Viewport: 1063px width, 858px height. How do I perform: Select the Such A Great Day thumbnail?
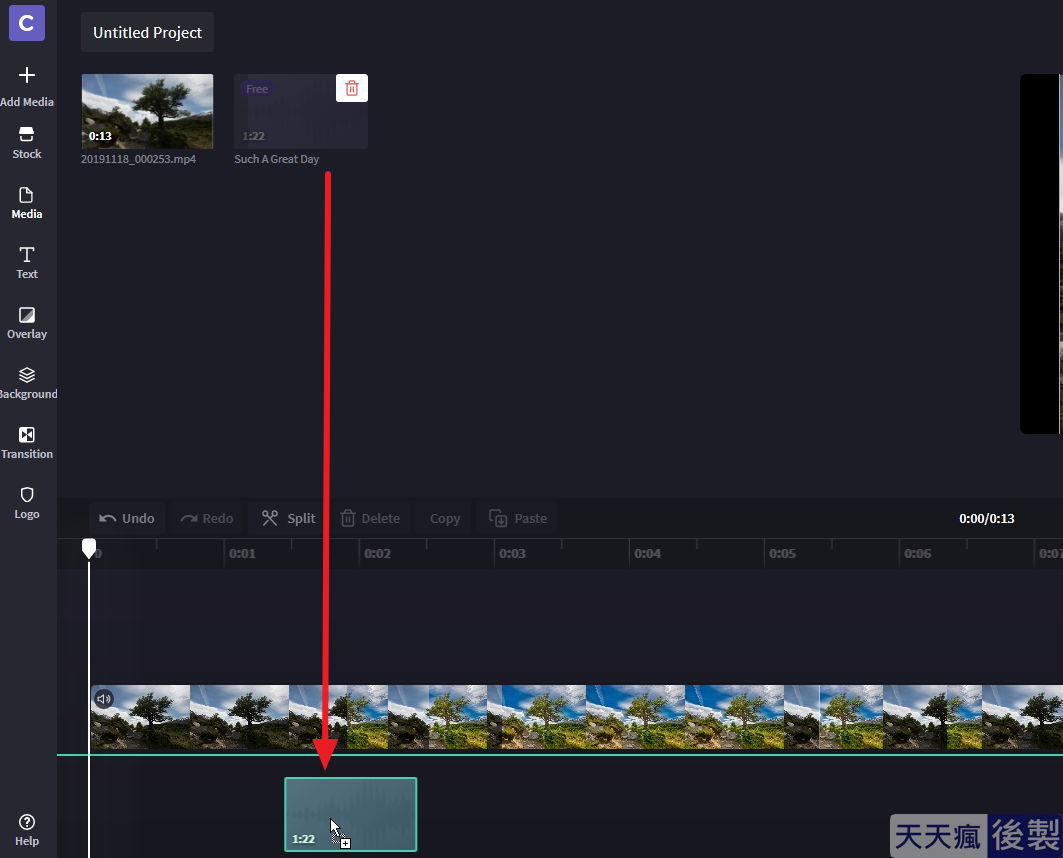(x=301, y=111)
